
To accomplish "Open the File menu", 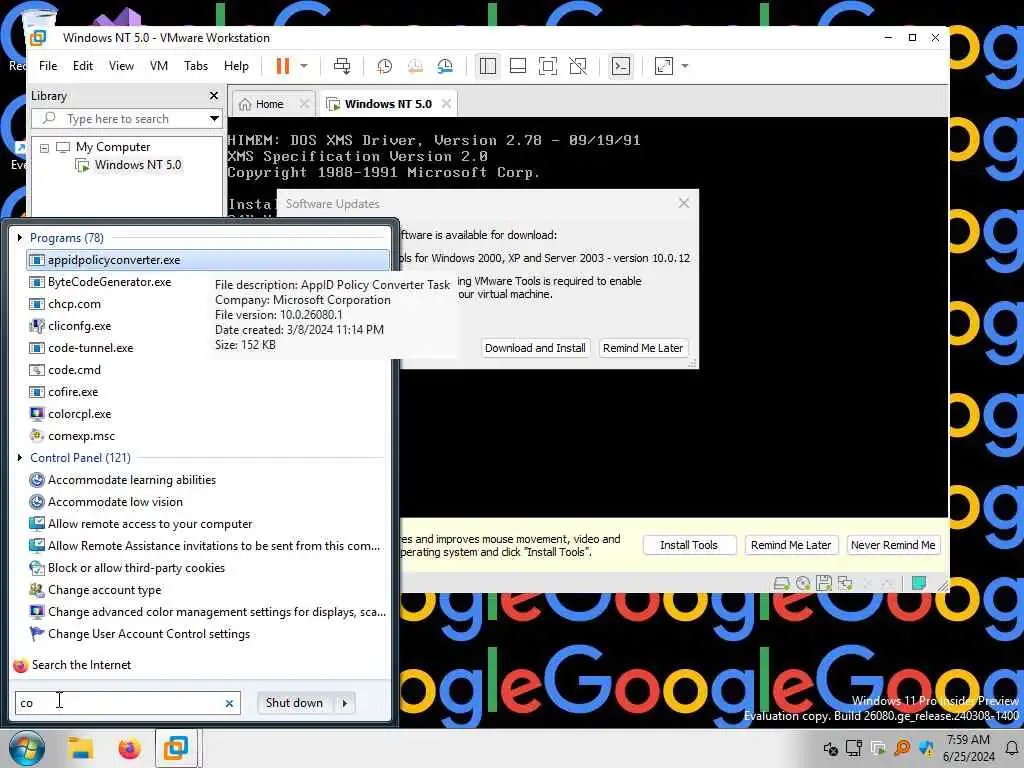I will [48, 66].
